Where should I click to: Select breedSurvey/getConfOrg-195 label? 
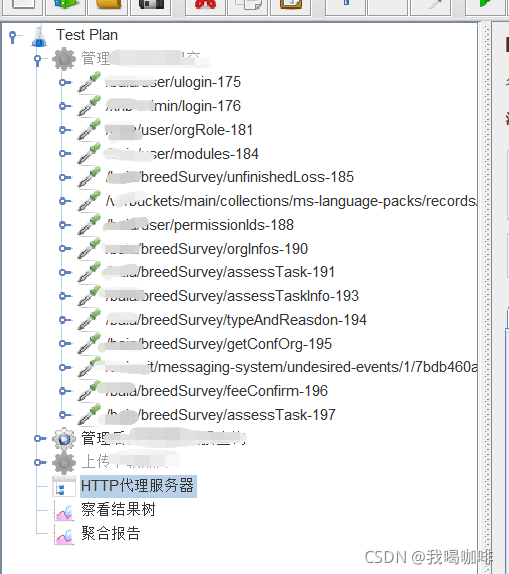click(x=219, y=343)
